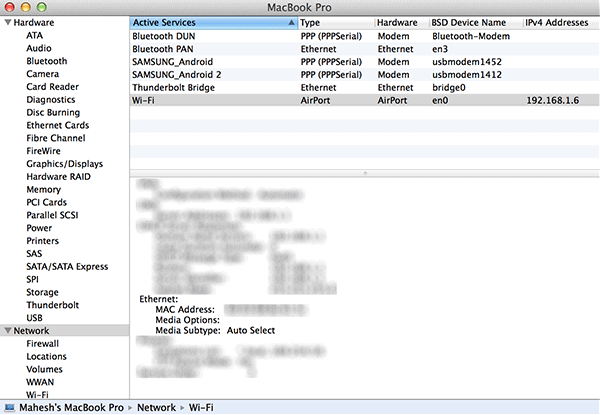
Task: Click the usbmodem1412 device name
Action: [x=467, y=75]
